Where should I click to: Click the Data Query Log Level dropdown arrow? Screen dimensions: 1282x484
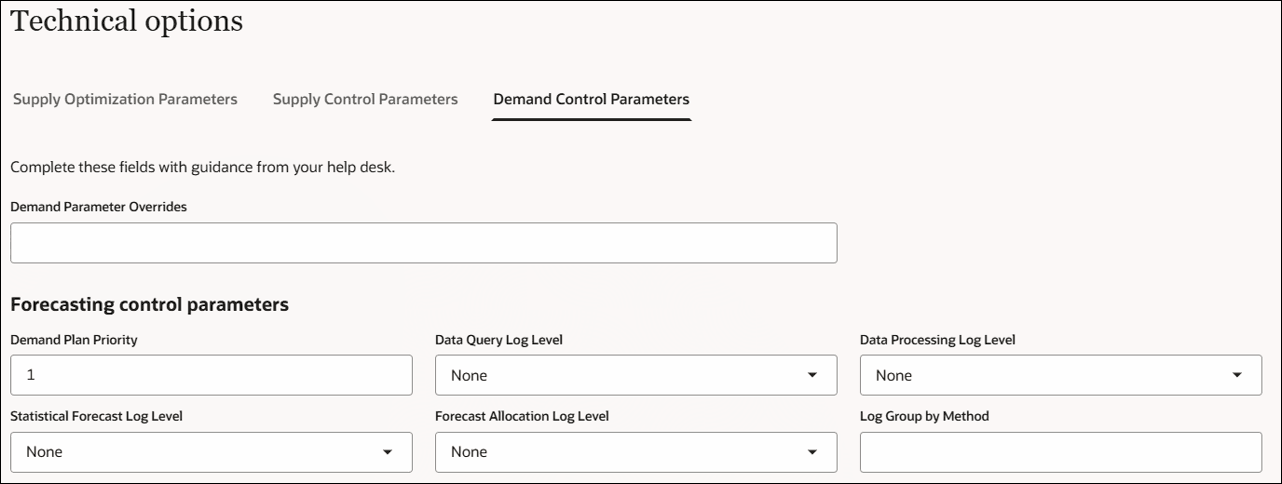coord(812,376)
